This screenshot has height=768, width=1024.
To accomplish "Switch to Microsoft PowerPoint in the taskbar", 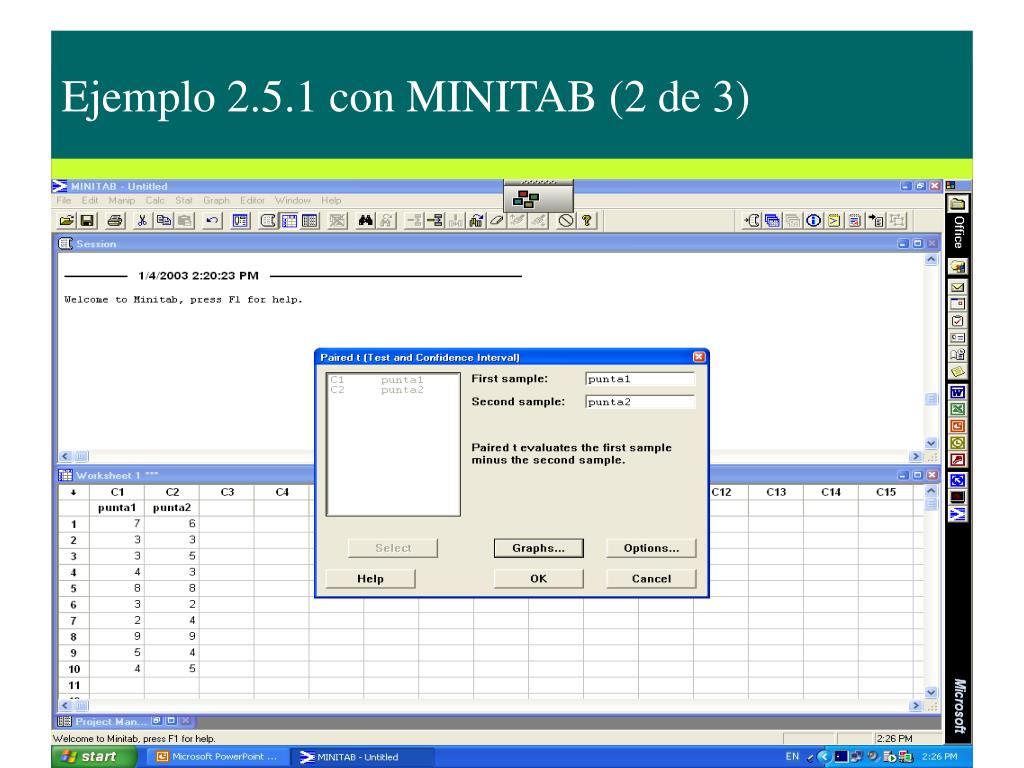I will [216, 757].
